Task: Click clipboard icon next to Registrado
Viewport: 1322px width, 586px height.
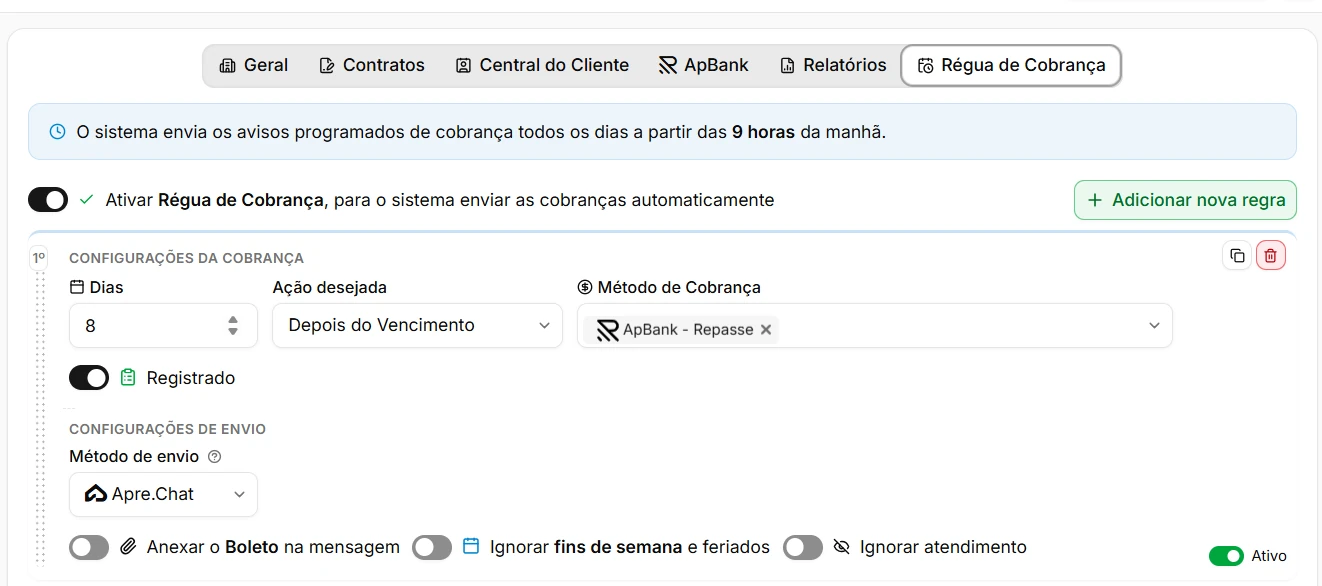Action: point(128,378)
